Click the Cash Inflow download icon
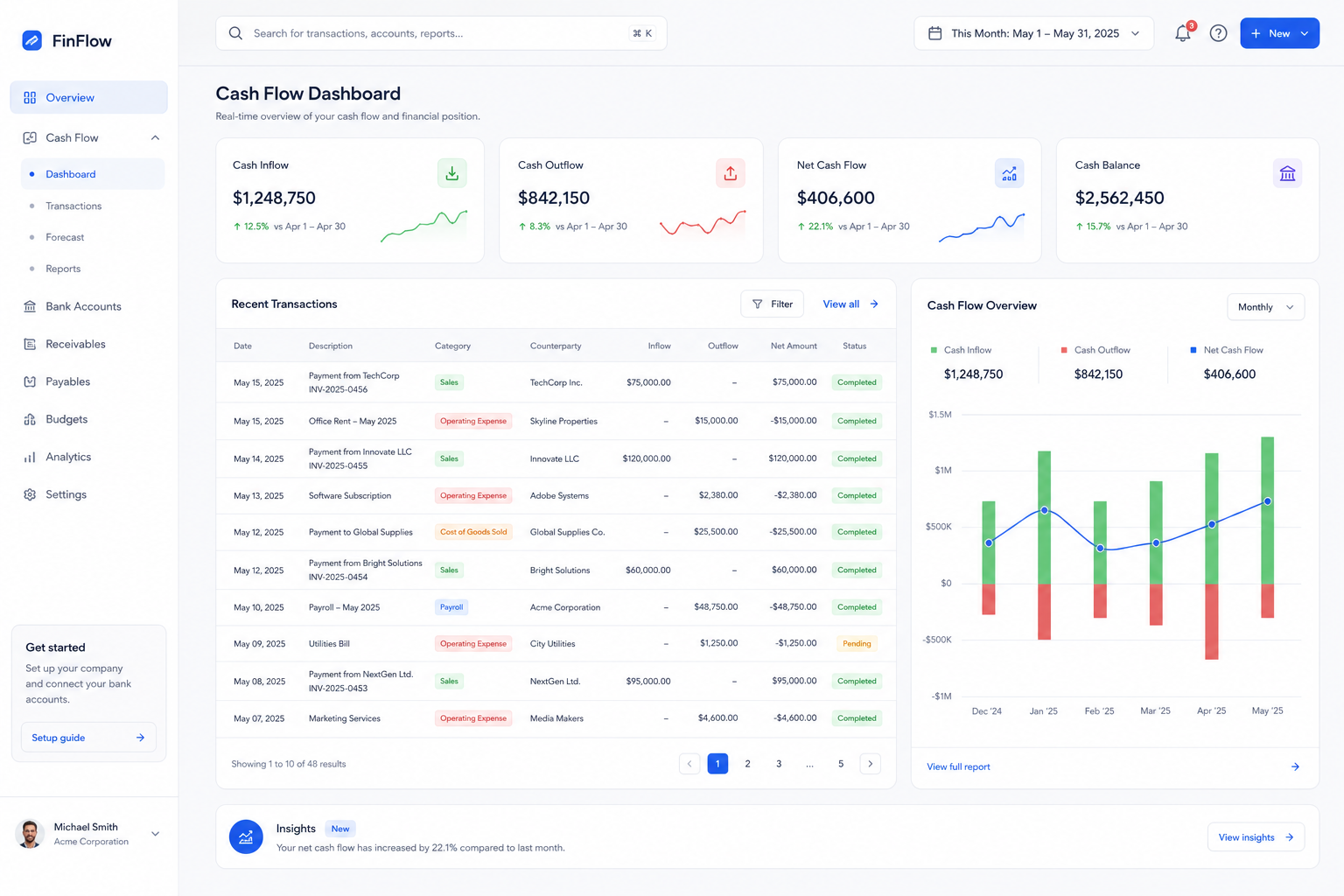 coord(451,173)
